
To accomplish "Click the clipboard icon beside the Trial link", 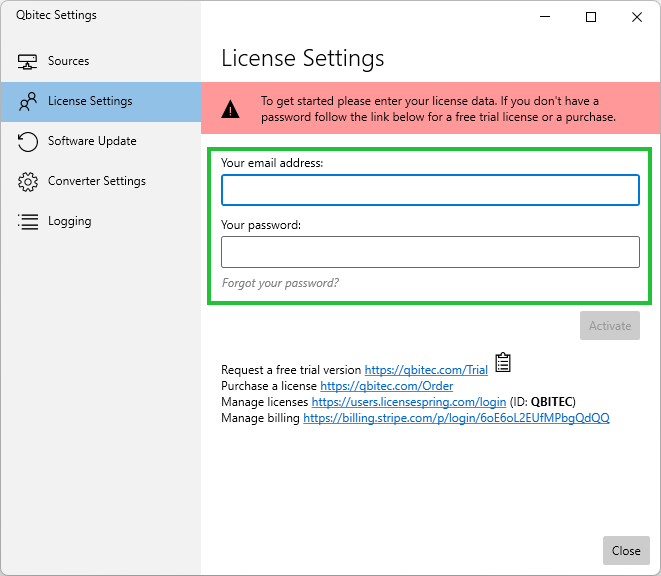I will tap(503, 362).
